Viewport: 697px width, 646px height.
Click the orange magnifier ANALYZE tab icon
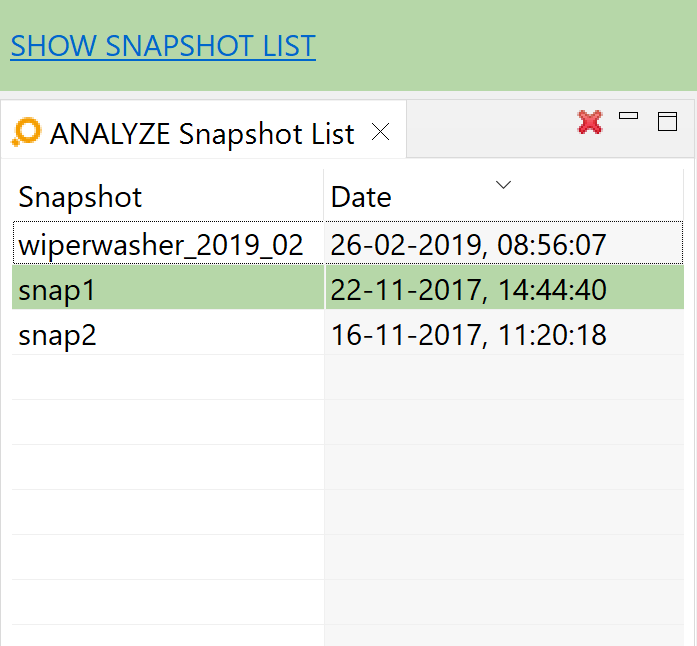[26, 132]
